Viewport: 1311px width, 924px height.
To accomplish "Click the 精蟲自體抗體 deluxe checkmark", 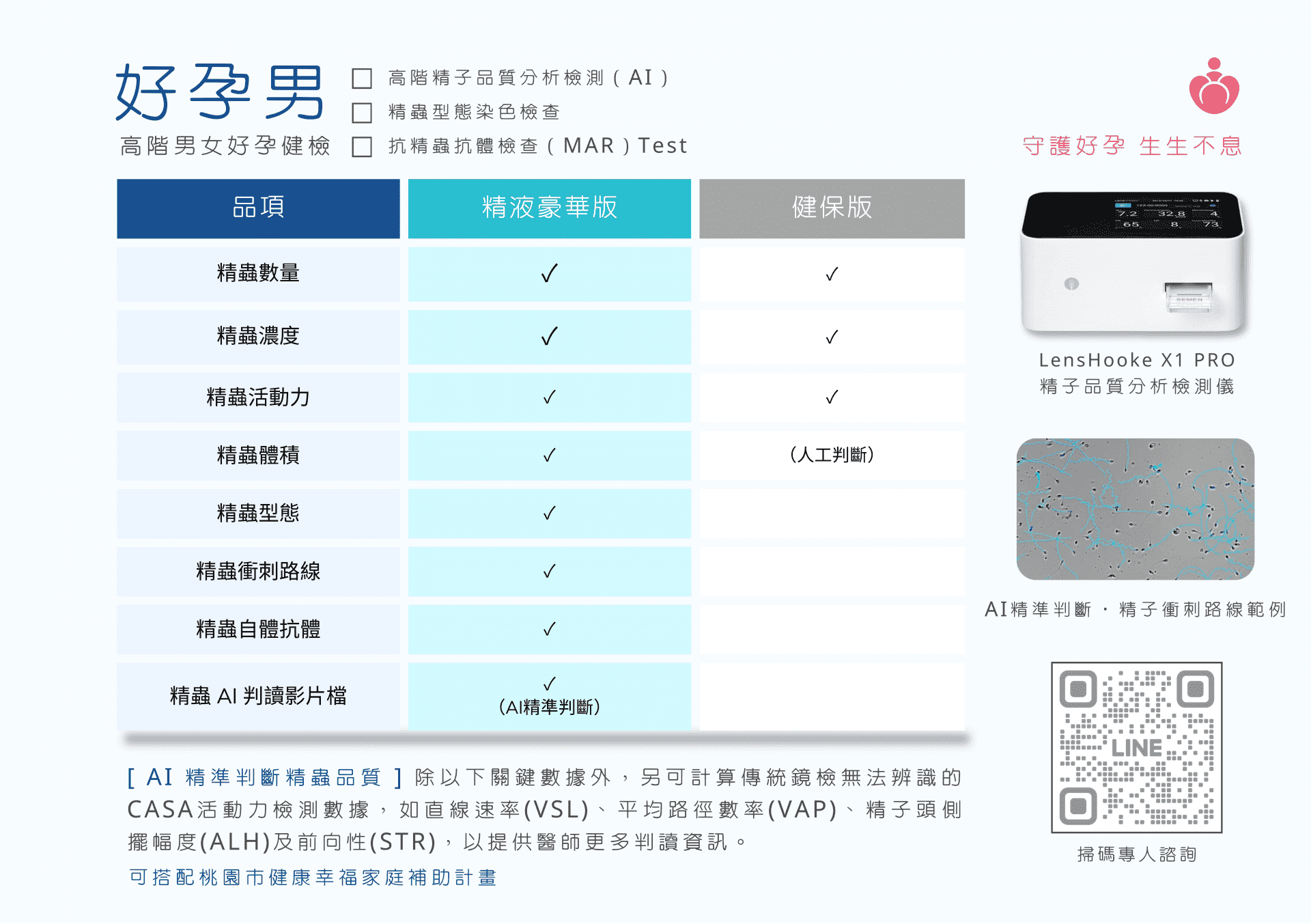I will tap(549, 629).
